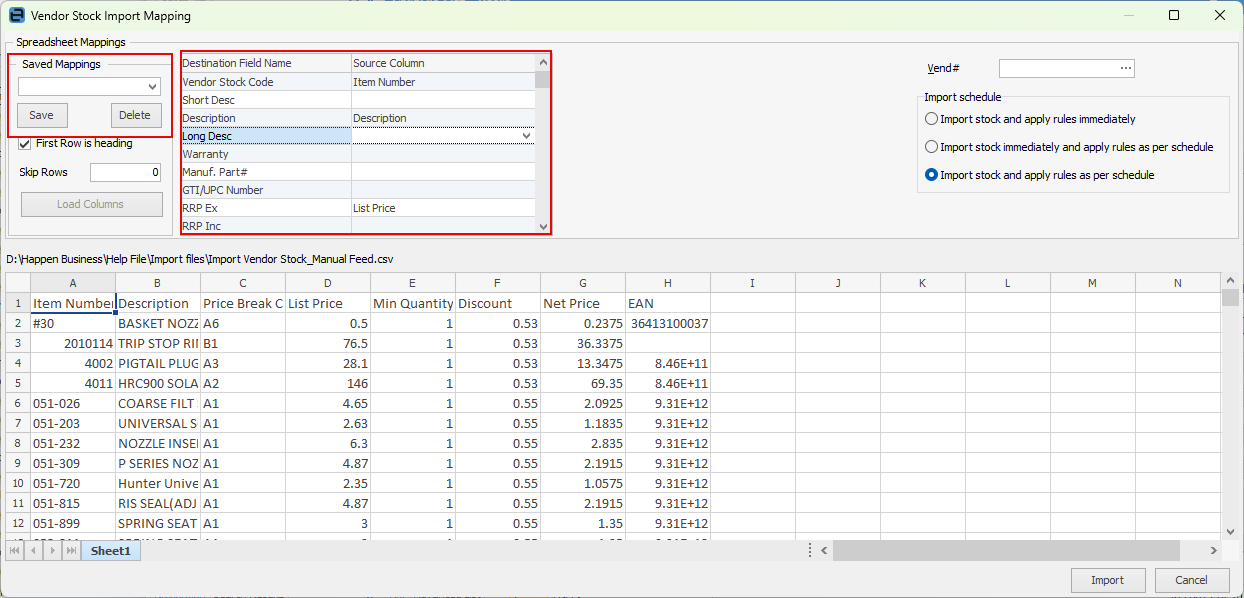Click the spreadsheet horizontal scrollbar left arrow

[825, 550]
